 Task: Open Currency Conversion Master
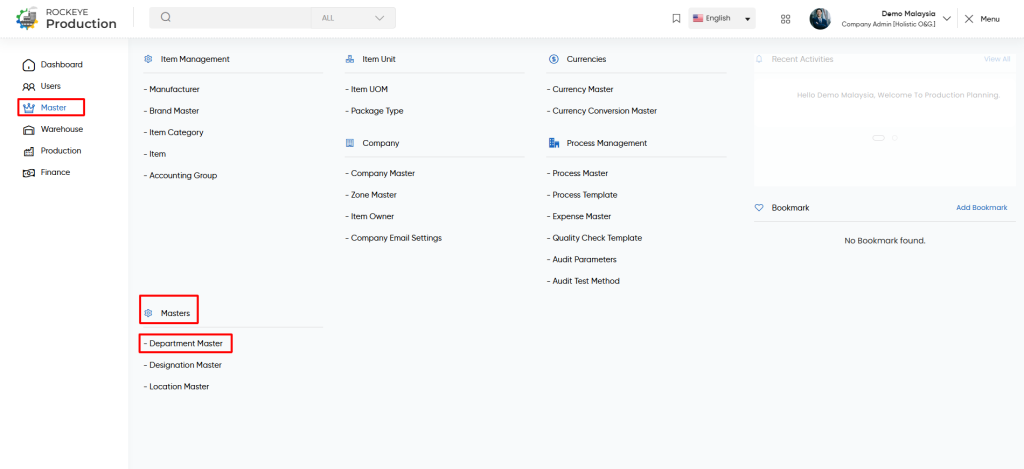click(601, 111)
